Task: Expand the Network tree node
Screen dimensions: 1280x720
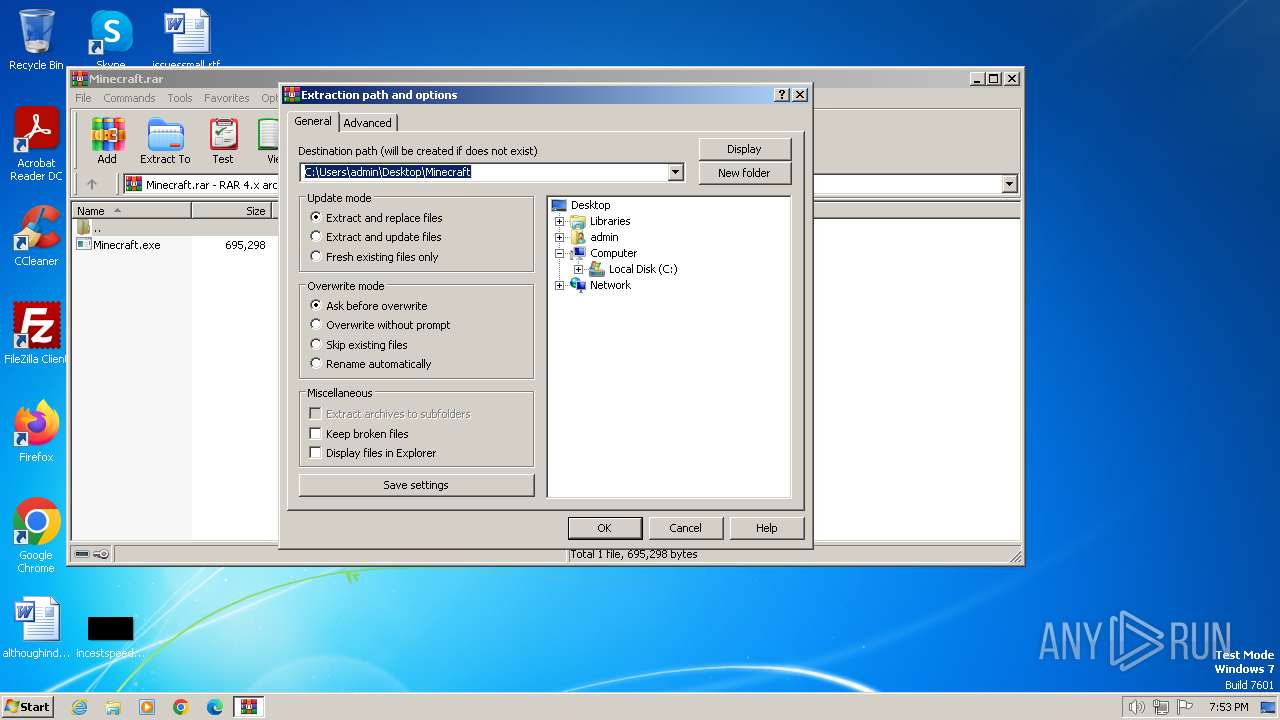Action: [560, 285]
